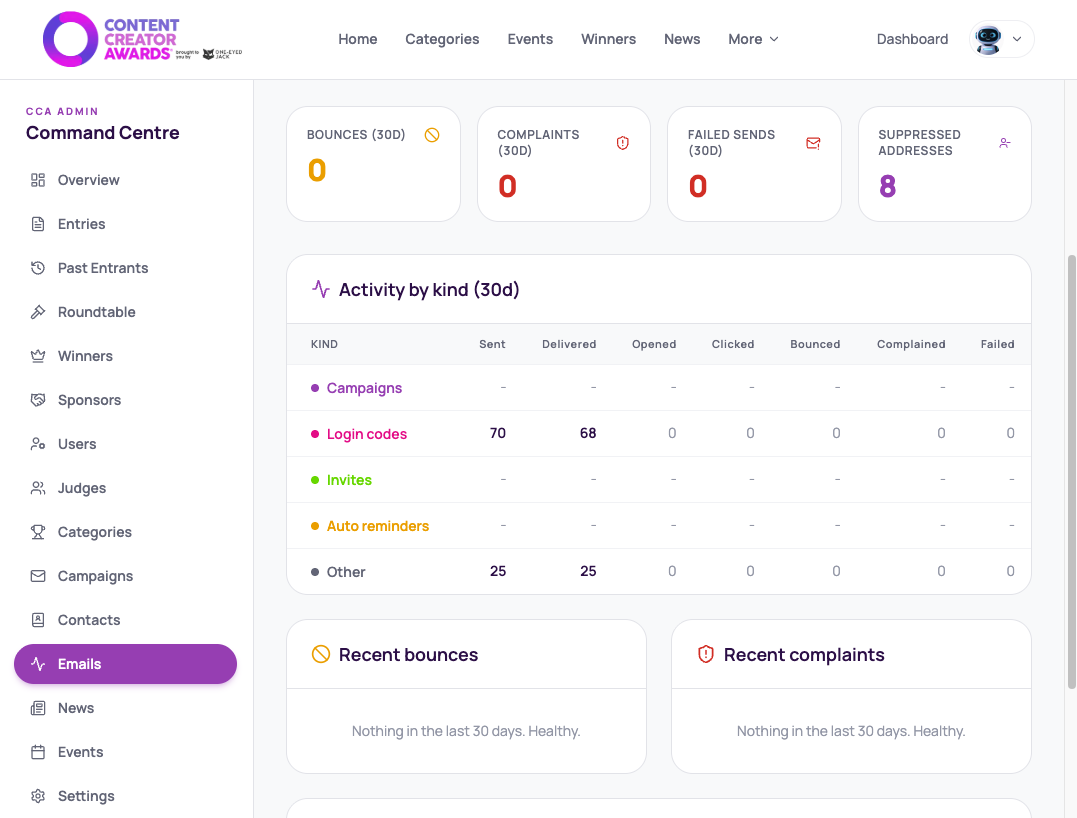Click the Recent bounces ban icon

pos(321,654)
